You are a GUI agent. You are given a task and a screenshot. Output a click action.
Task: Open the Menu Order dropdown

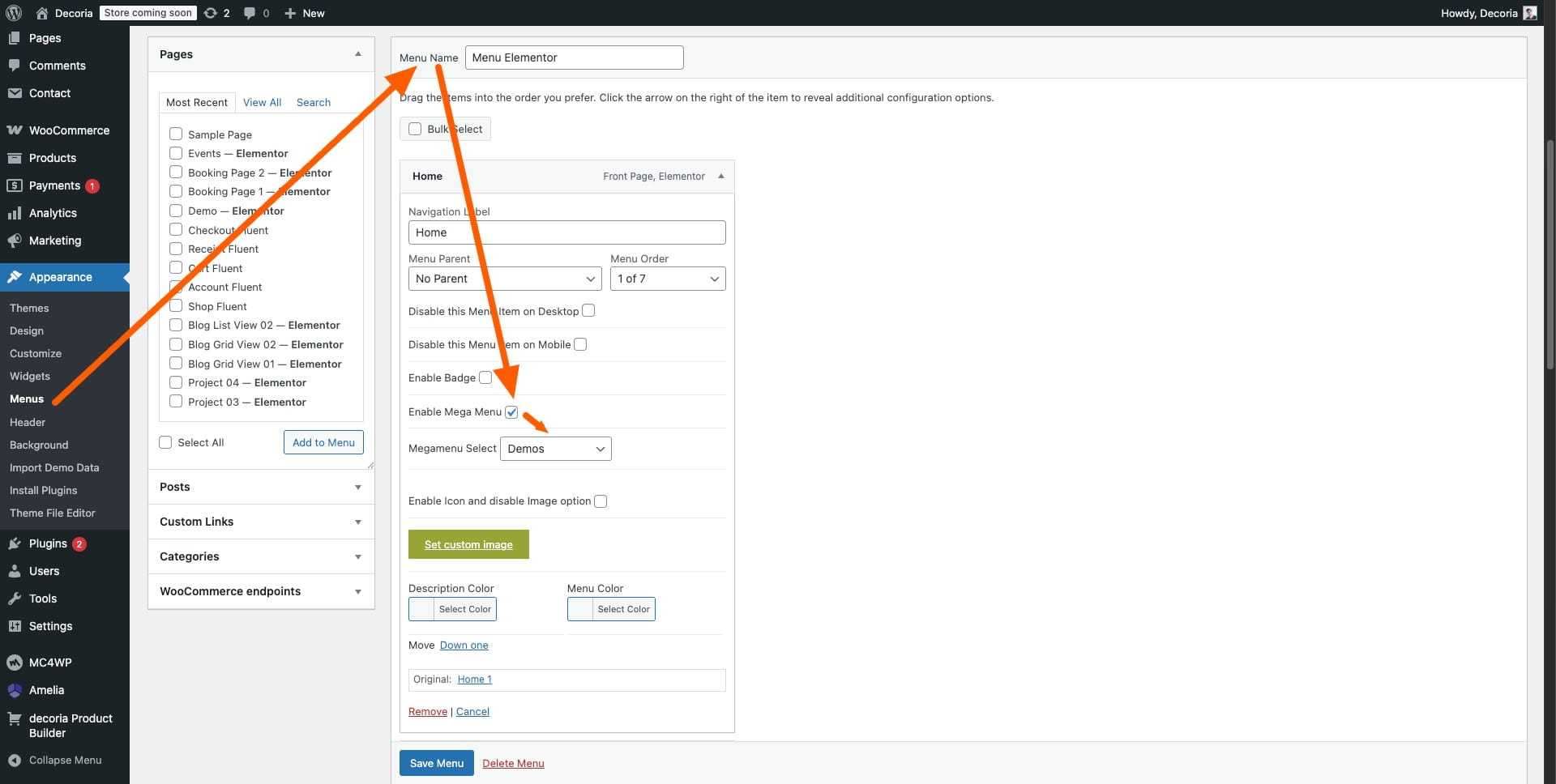click(x=668, y=279)
